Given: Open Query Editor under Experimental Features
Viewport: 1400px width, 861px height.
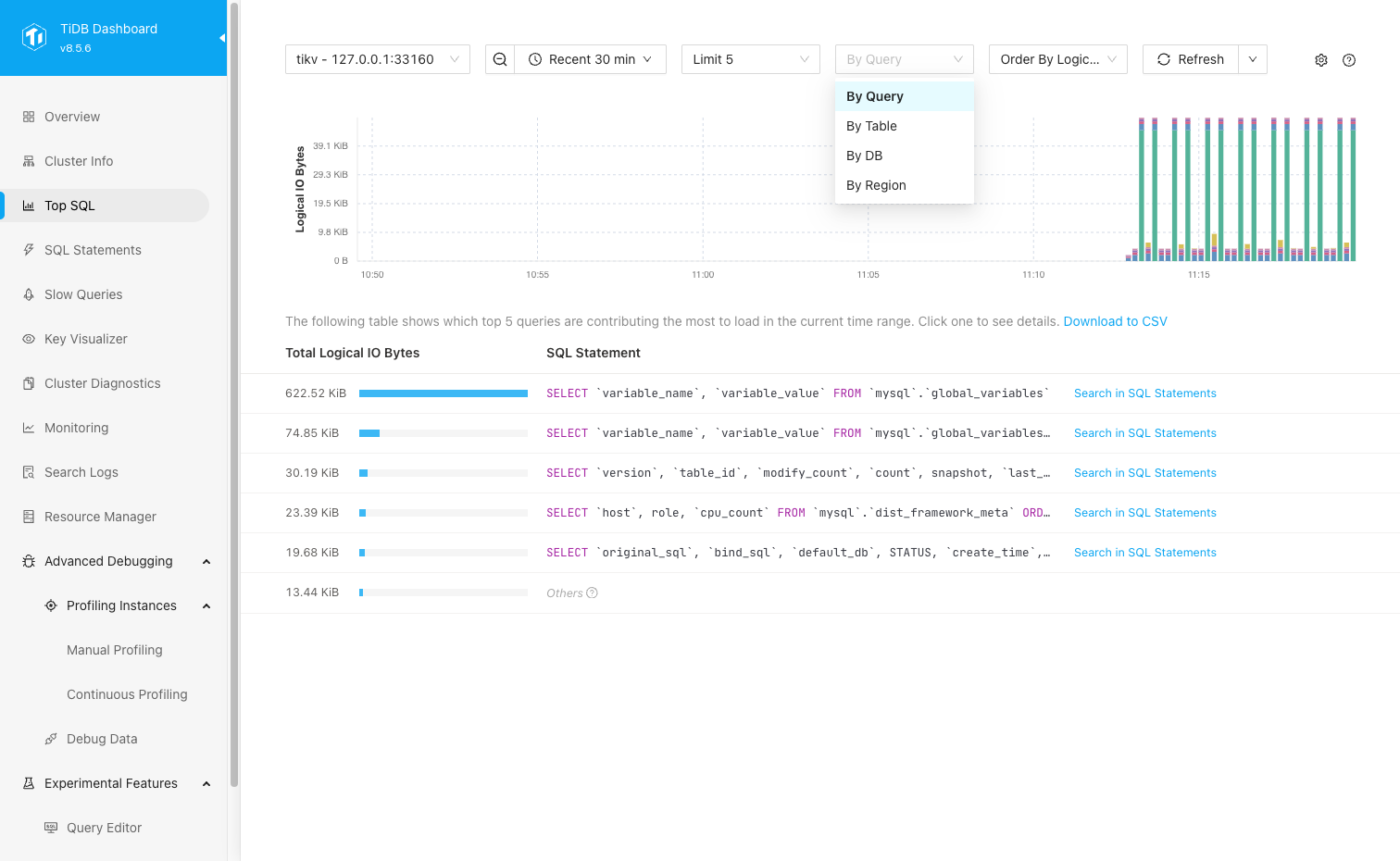Looking at the screenshot, I should click(105, 827).
